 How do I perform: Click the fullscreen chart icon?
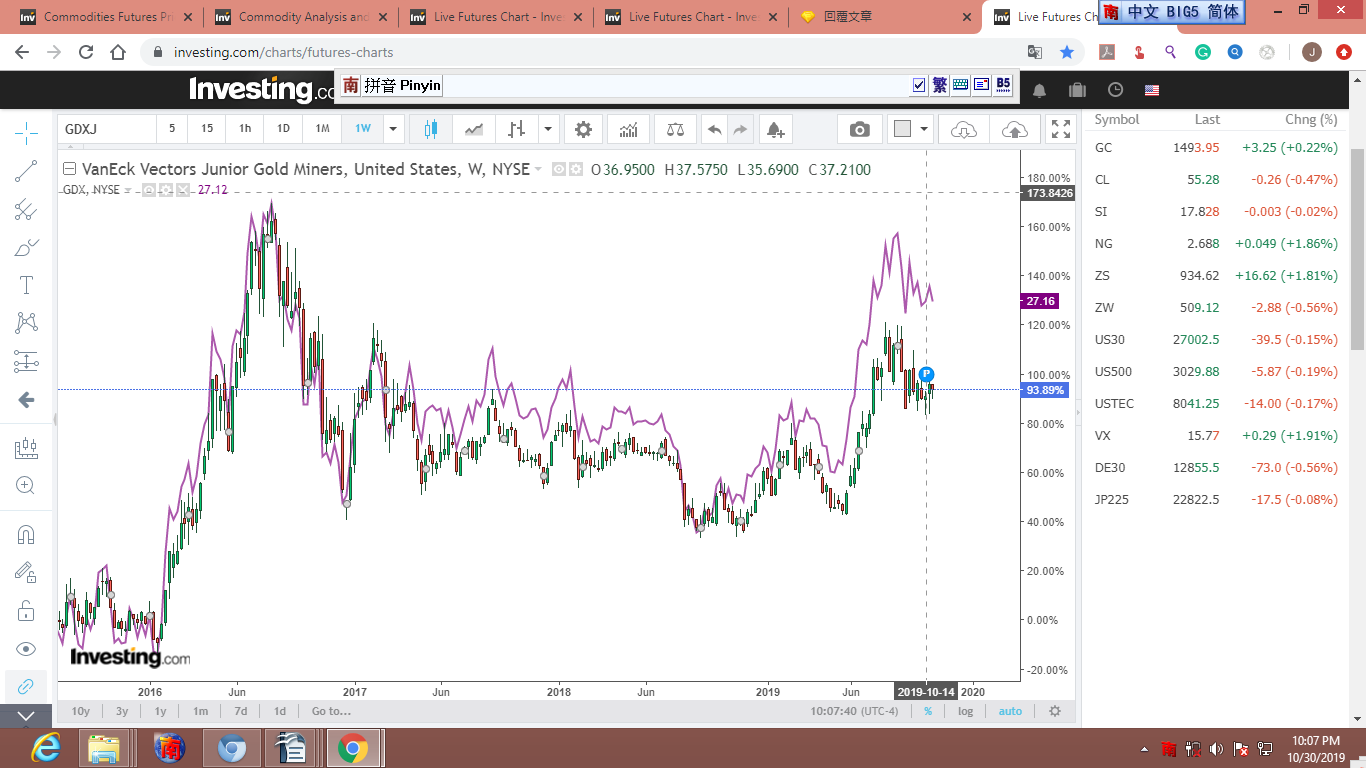click(x=1060, y=129)
